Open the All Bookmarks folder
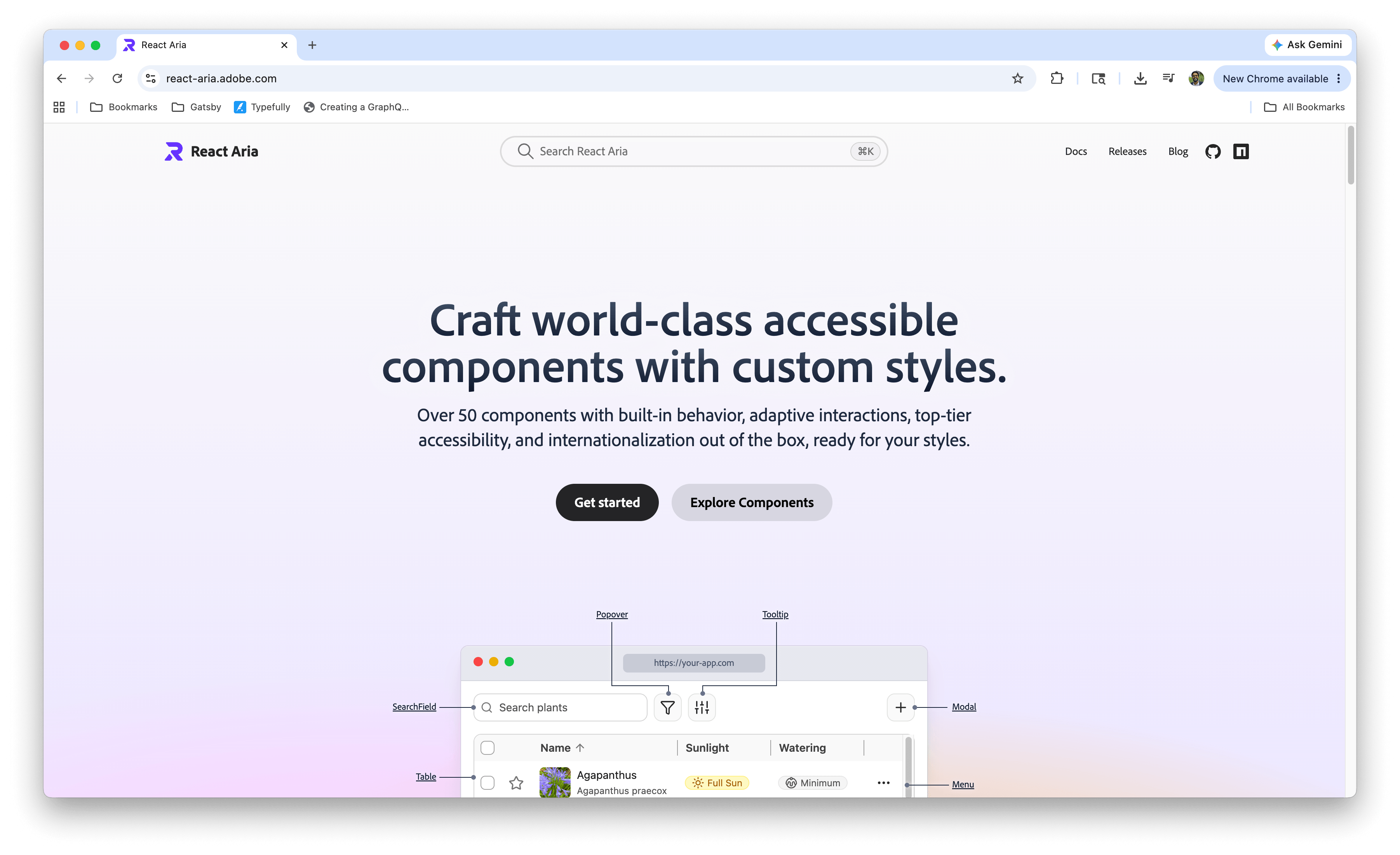Image resolution: width=1400 pixels, height=855 pixels. coord(1304,107)
